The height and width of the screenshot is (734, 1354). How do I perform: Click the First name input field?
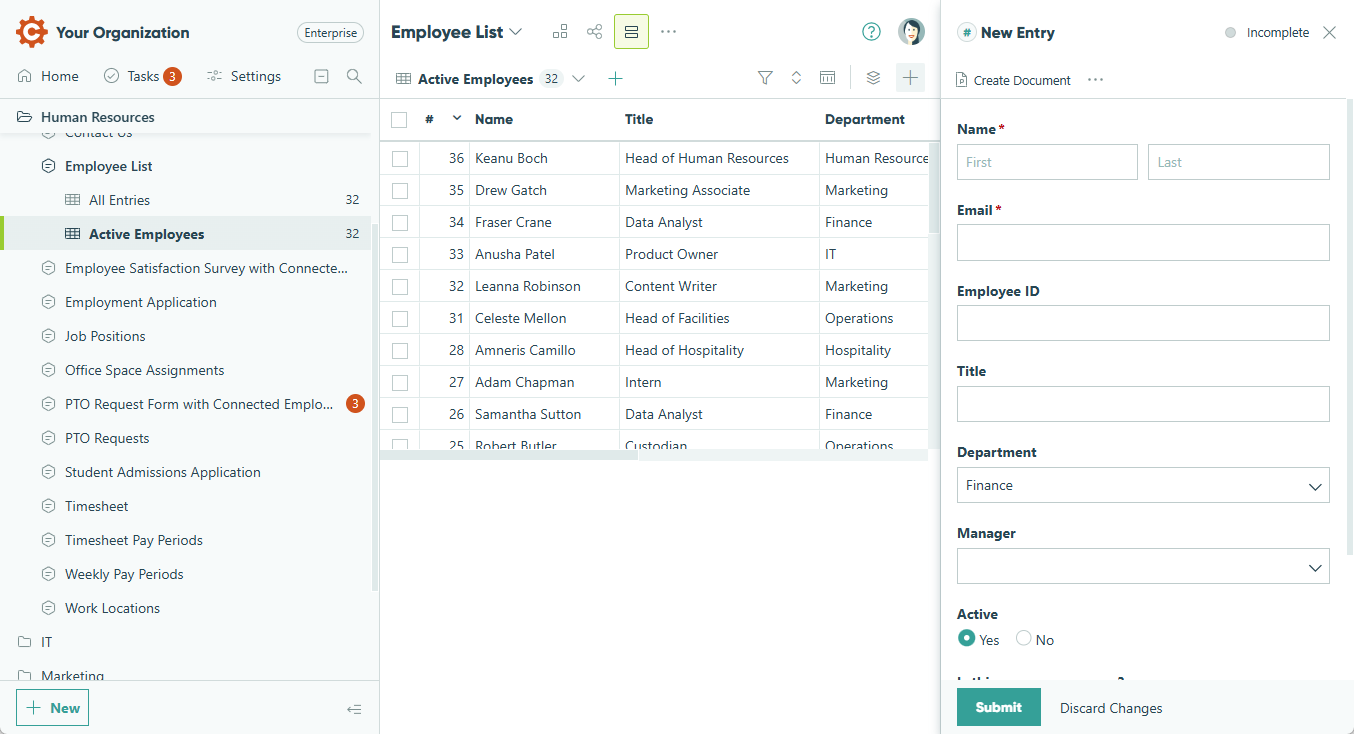click(x=1047, y=162)
